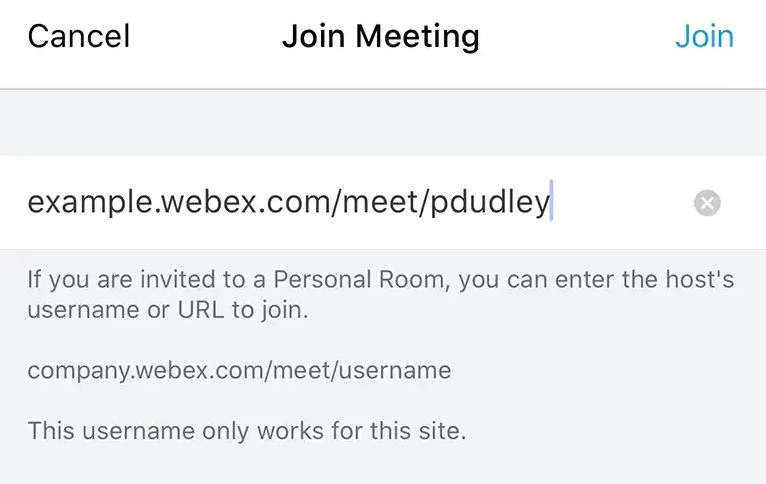Place cursor on the word pdudley
The height and width of the screenshot is (484, 766).
[490, 204]
